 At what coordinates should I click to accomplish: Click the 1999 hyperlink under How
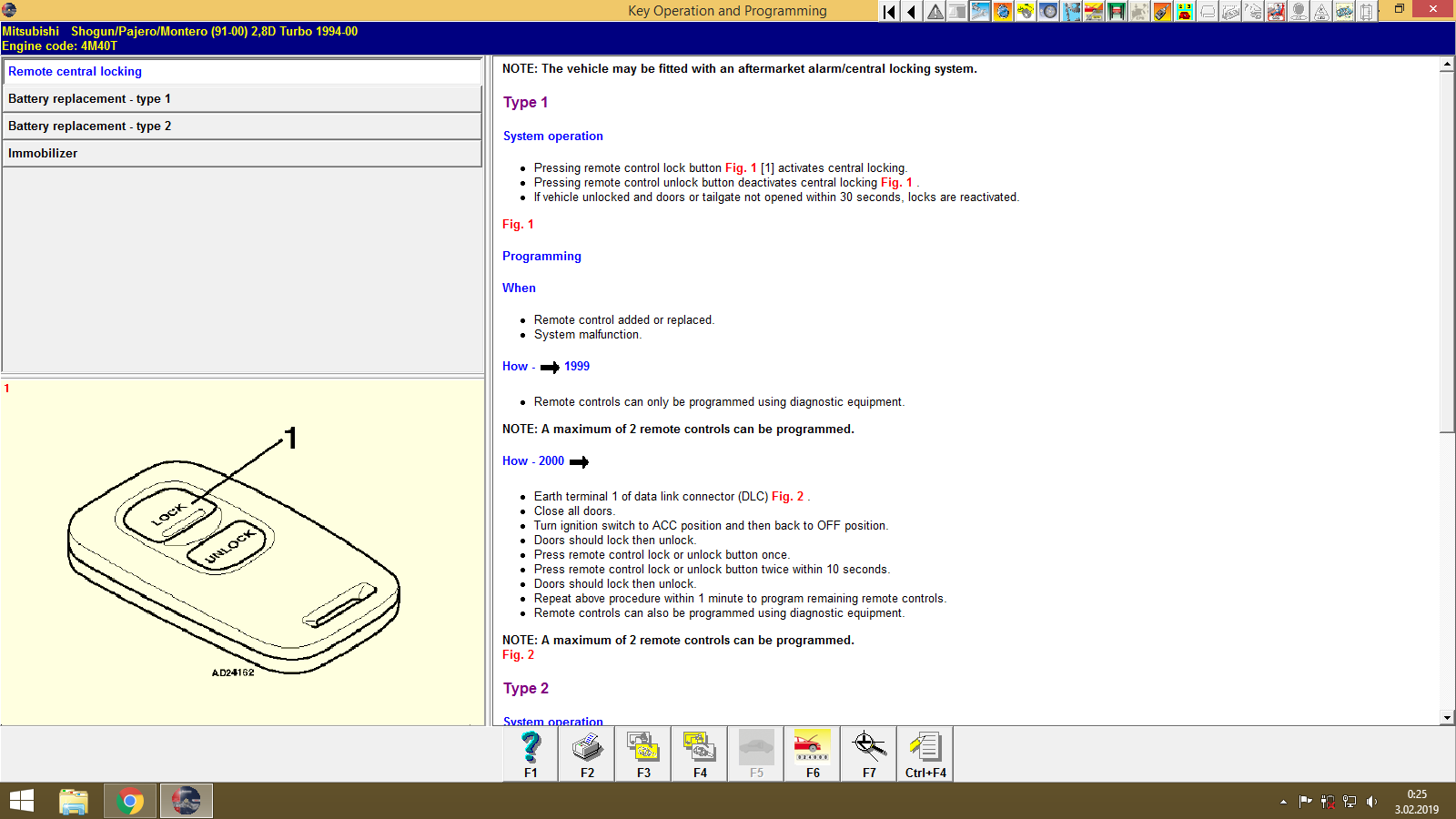point(576,366)
